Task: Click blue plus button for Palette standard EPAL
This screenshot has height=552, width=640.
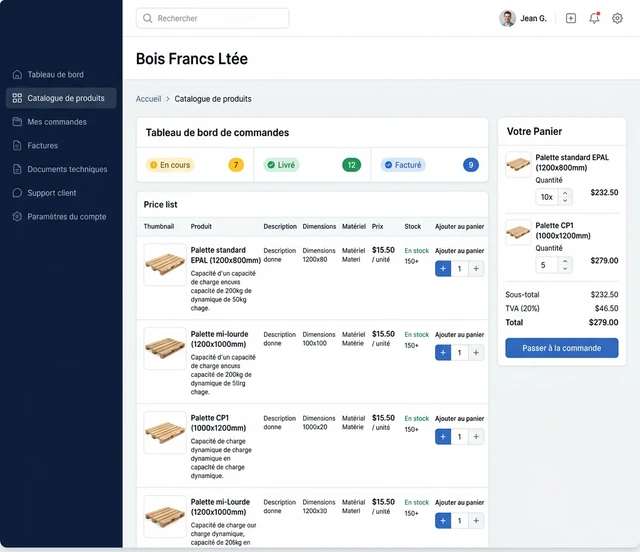Action: (x=443, y=269)
